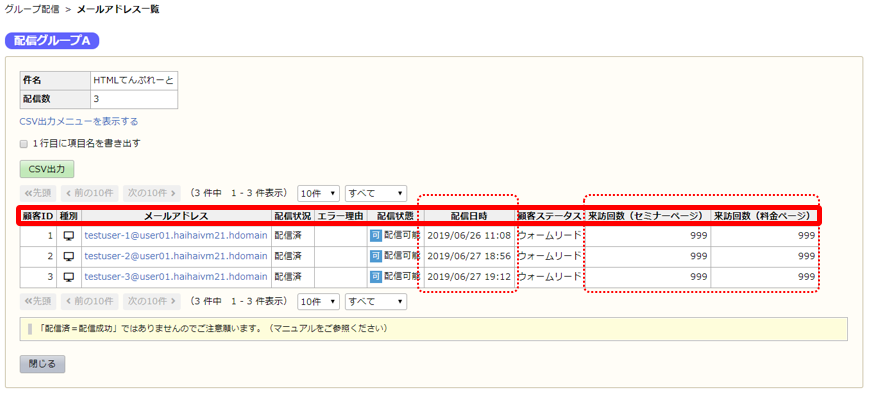Open testuser-3@user01.haihaivm21.hdomain address link
874x397 pixels.
click(x=176, y=277)
